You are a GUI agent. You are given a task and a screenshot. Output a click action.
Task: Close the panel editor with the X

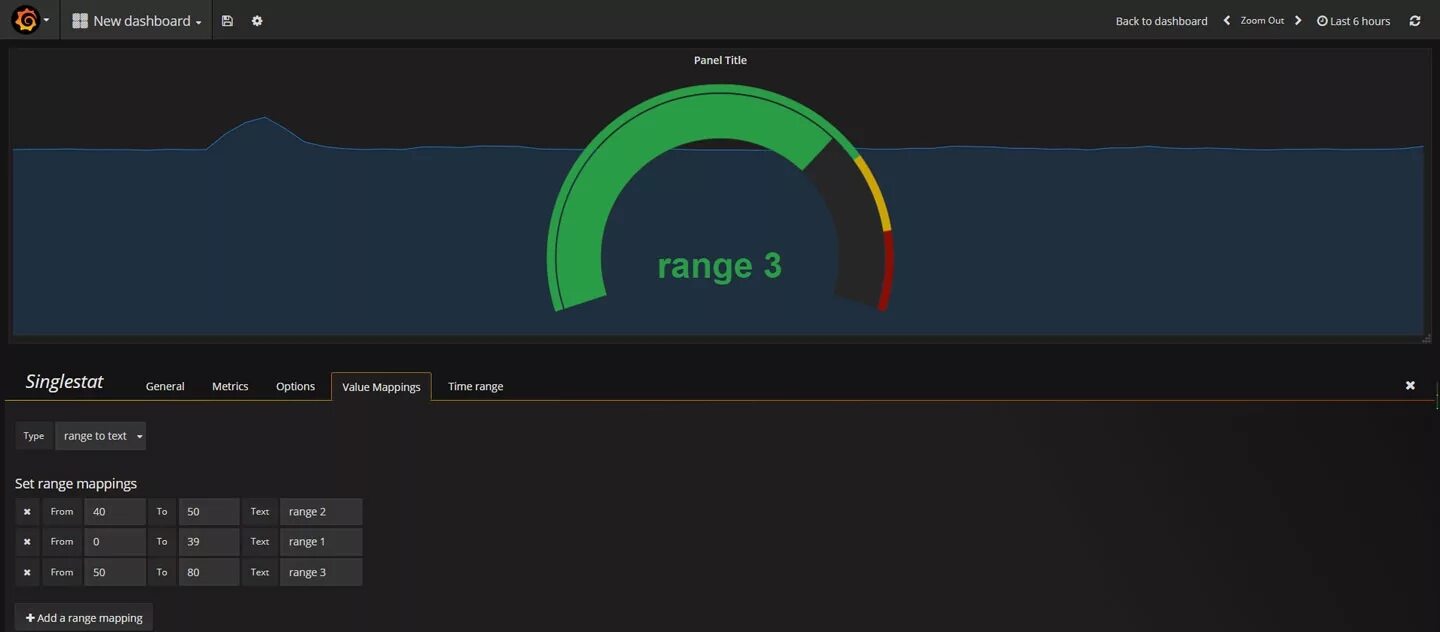(x=1410, y=385)
